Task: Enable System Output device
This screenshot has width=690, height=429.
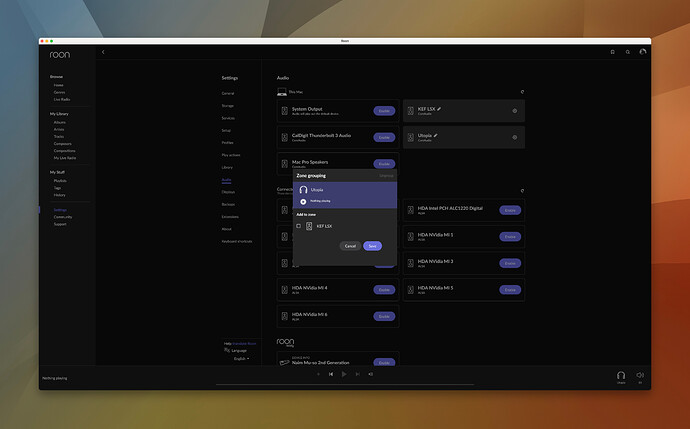Action: pos(384,111)
